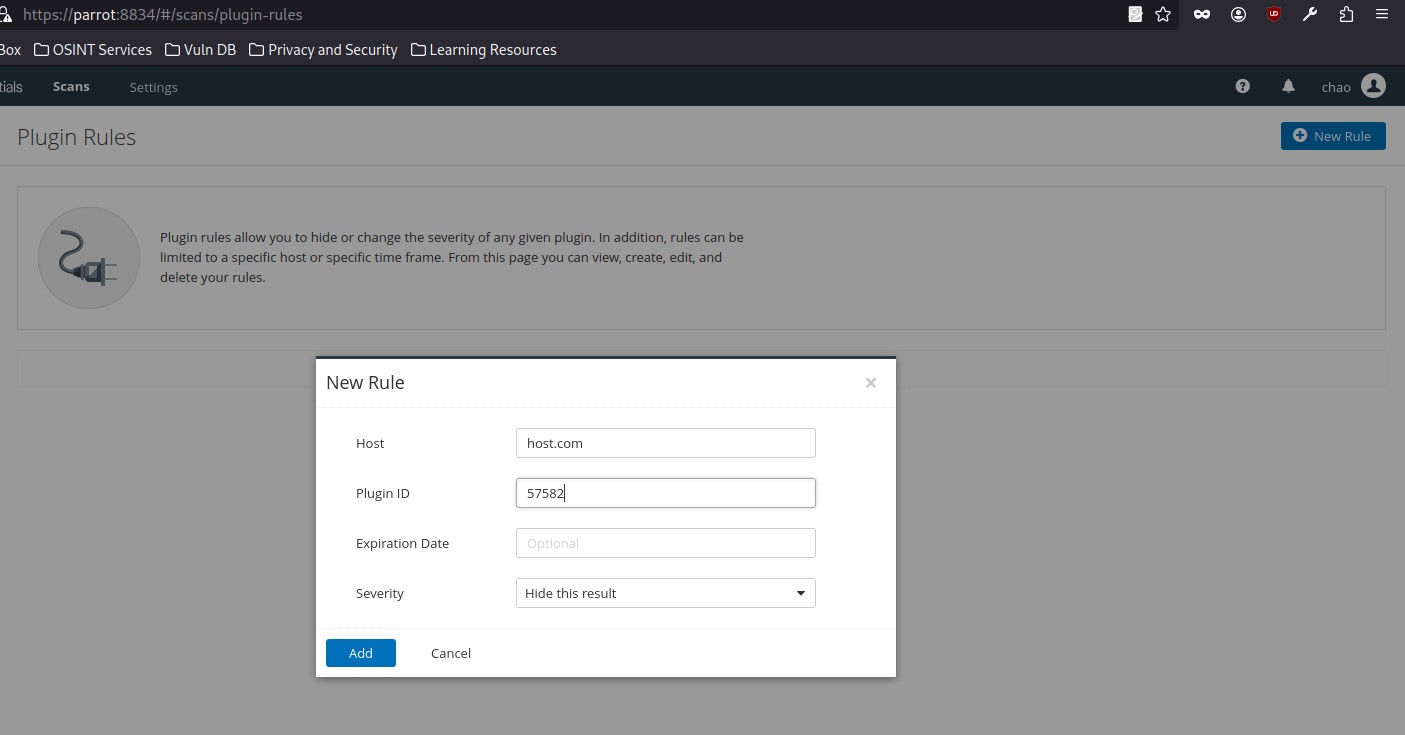Expand the Severity dropdown
This screenshot has width=1405, height=735.
(x=665, y=593)
